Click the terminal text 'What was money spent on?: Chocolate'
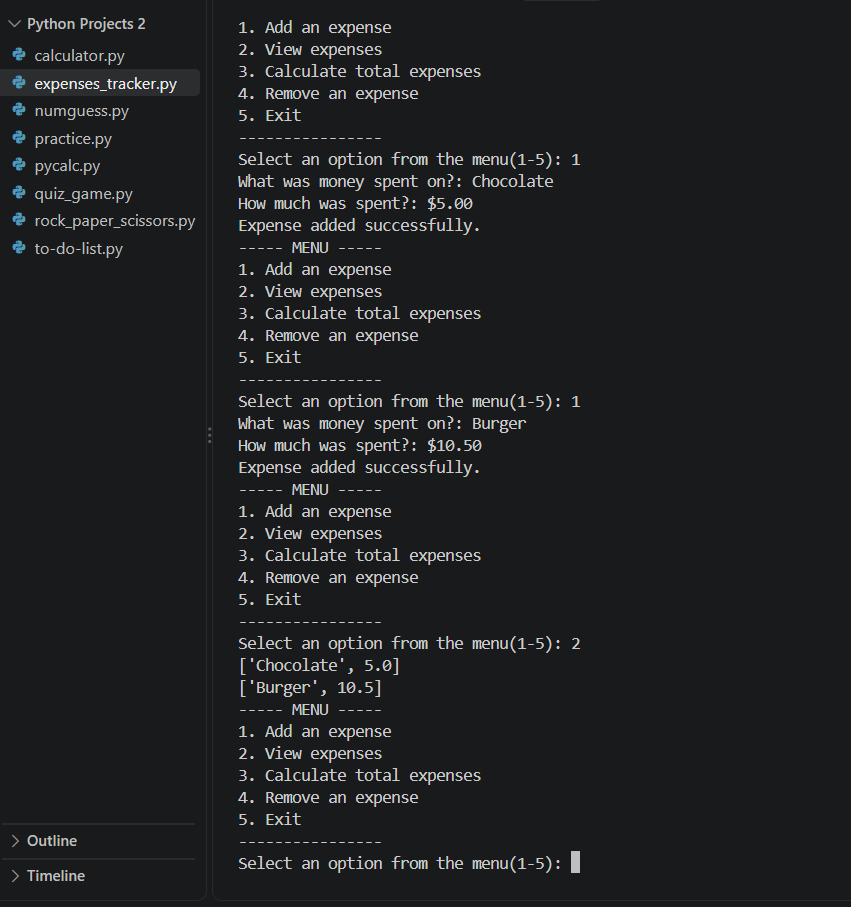 (x=396, y=182)
